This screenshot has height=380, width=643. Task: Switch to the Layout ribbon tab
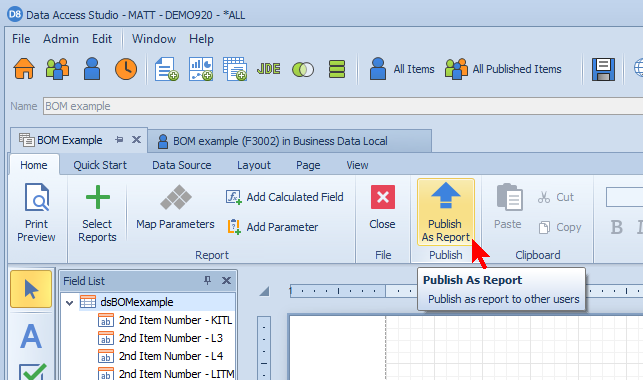click(x=254, y=165)
